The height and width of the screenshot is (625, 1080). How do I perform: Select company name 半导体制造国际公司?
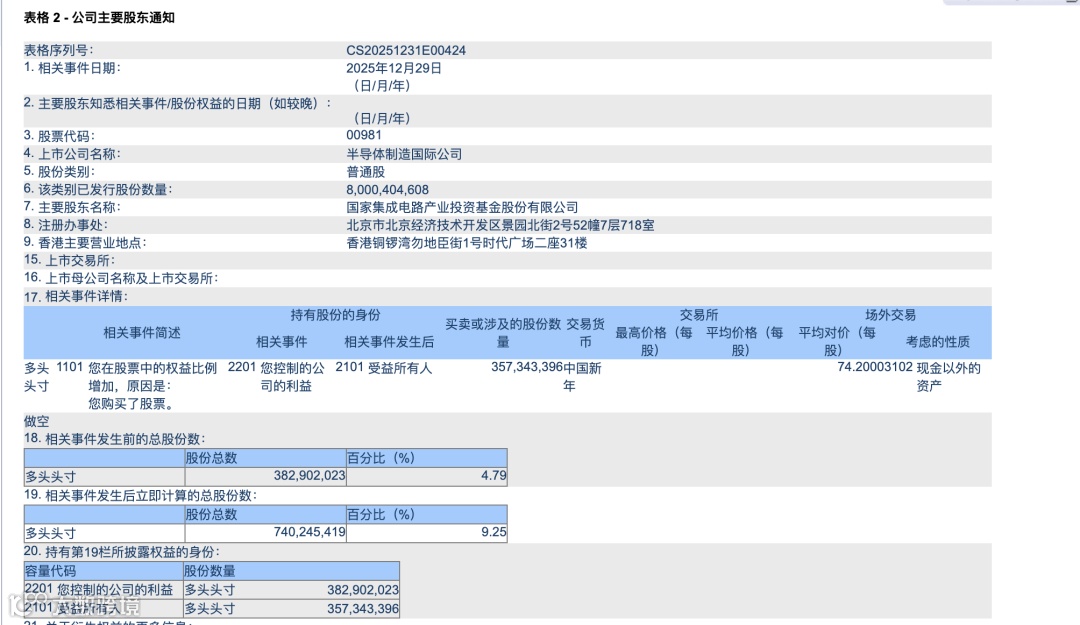click(x=404, y=154)
